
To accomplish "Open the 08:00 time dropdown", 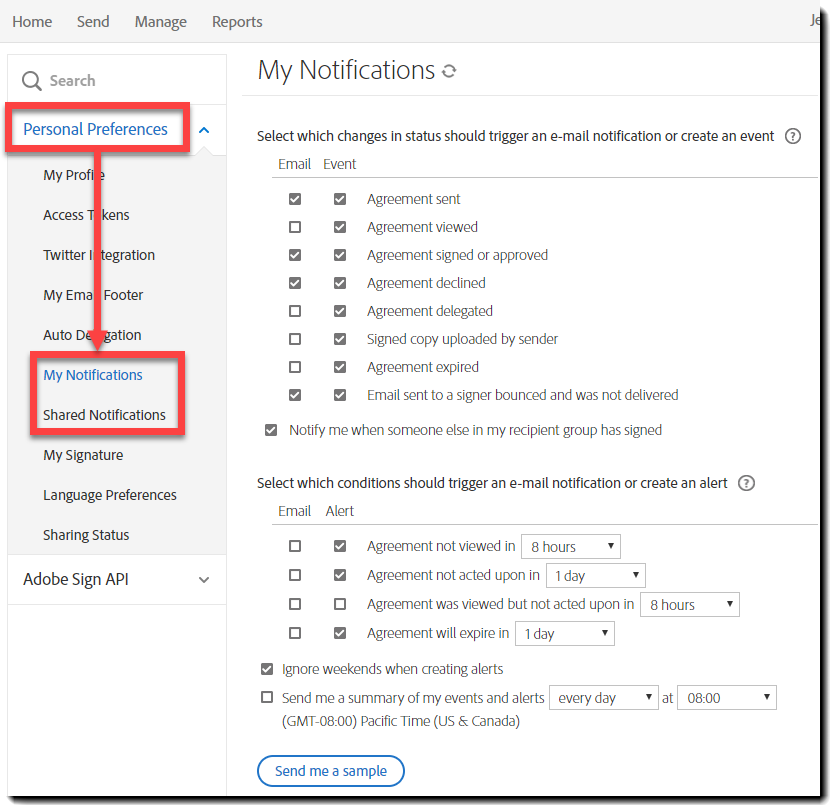I will click(x=726, y=697).
